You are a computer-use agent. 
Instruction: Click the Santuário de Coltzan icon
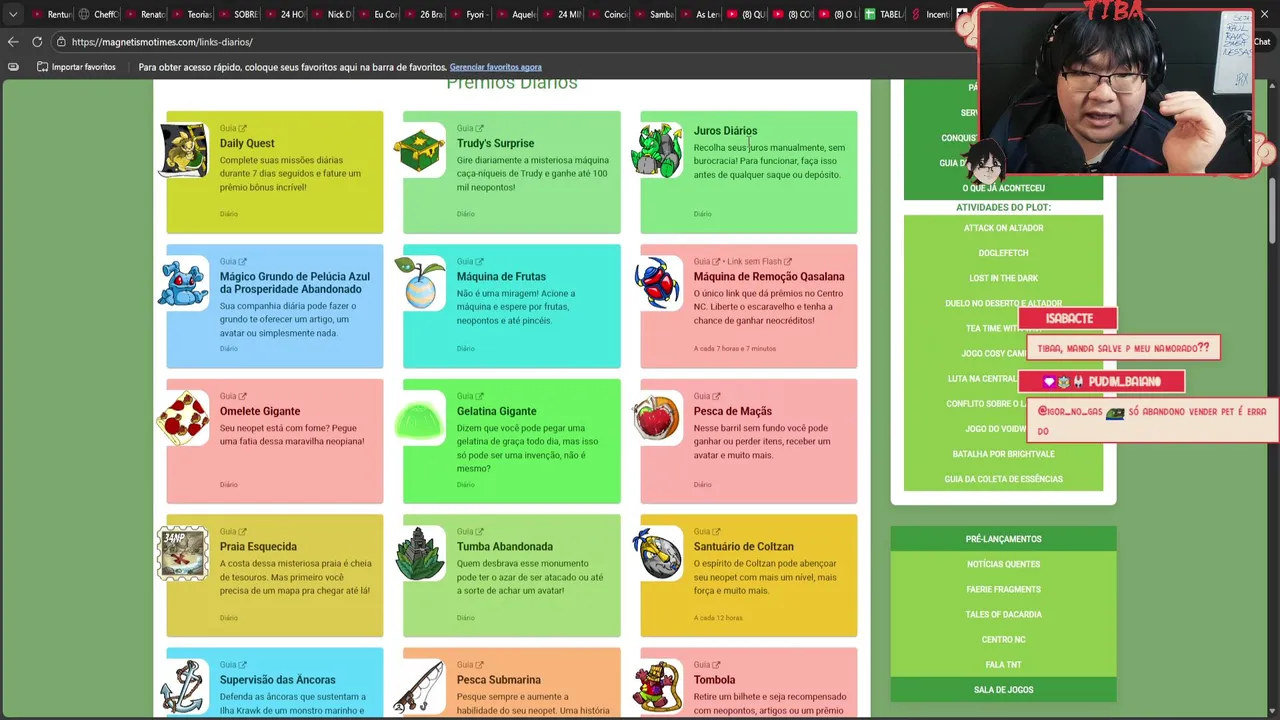[657, 553]
